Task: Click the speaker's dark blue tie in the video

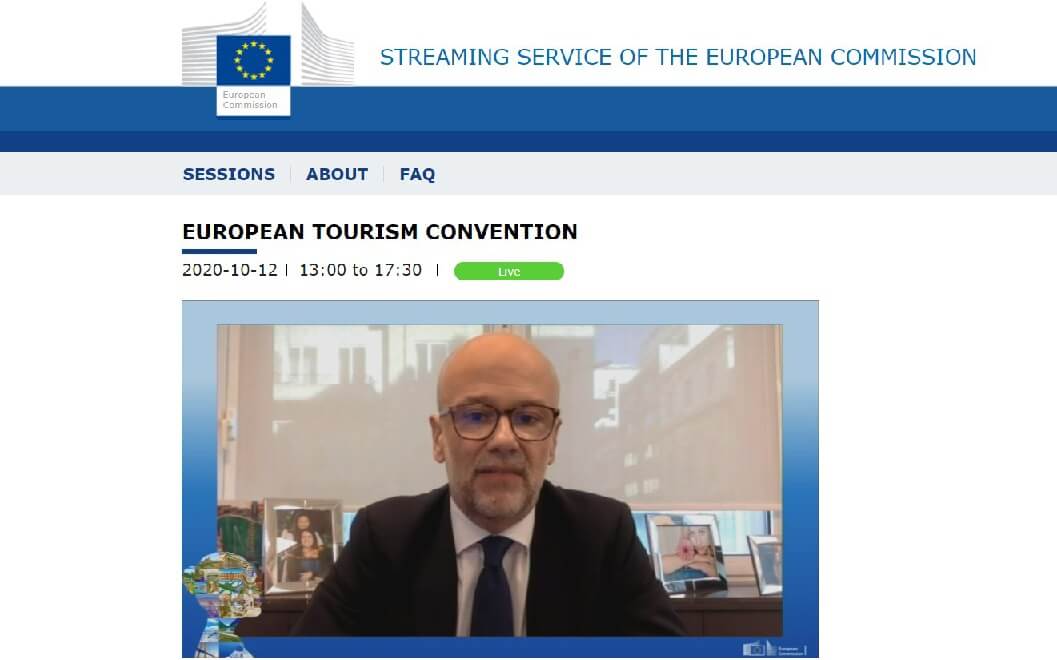Action: coord(493,585)
